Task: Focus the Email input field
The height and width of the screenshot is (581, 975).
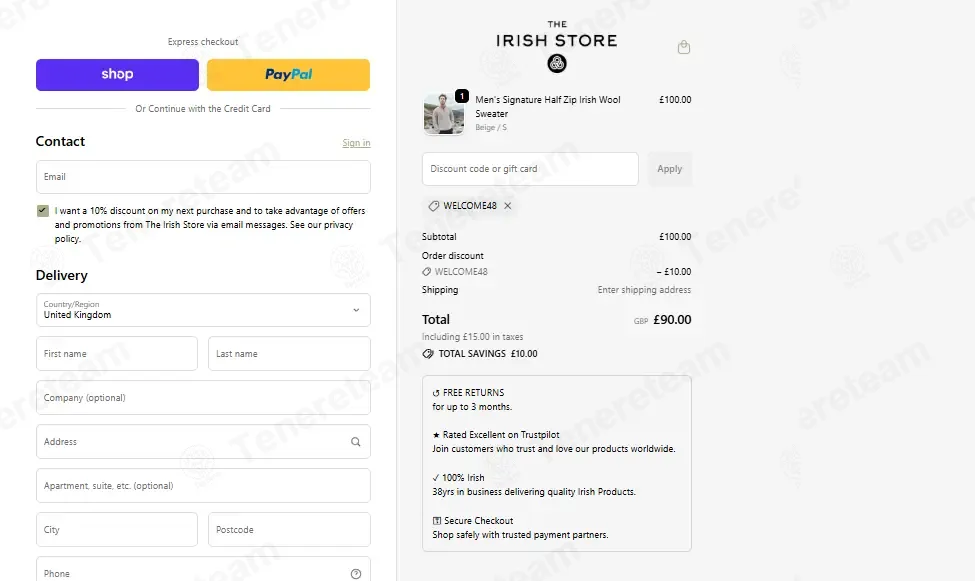Action: [203, 177]
